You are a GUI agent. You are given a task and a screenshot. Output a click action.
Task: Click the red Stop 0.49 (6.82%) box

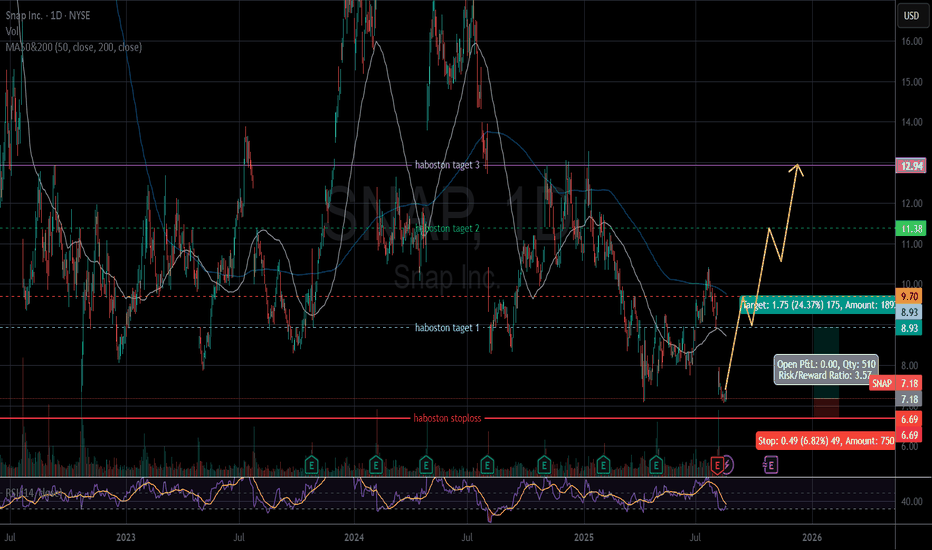point(826,441)
